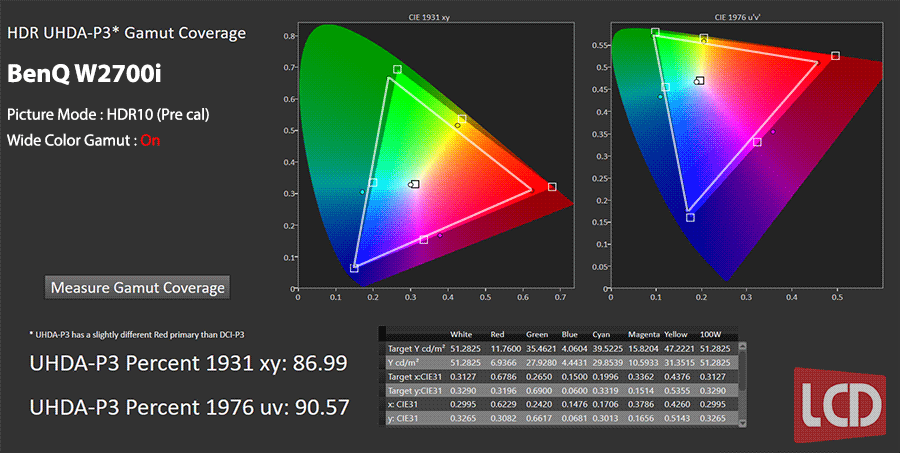Select the Picture Mode : HDR10 (Pre cal) text
This screenshot has height=453, width=900.
(108, 115)
